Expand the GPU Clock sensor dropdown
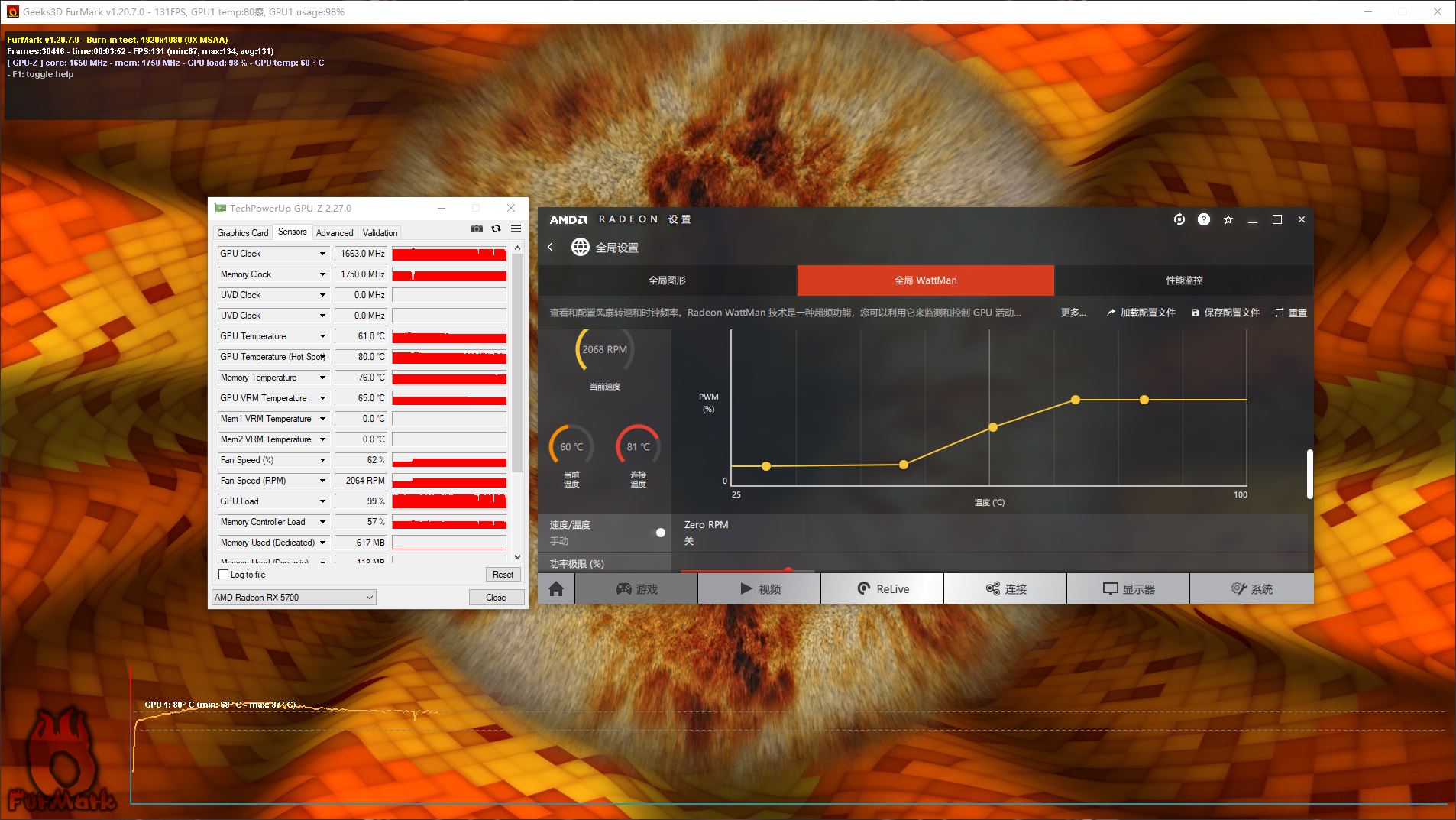The width and height of the screenshot is (1456, 820). tap(322, 254)
